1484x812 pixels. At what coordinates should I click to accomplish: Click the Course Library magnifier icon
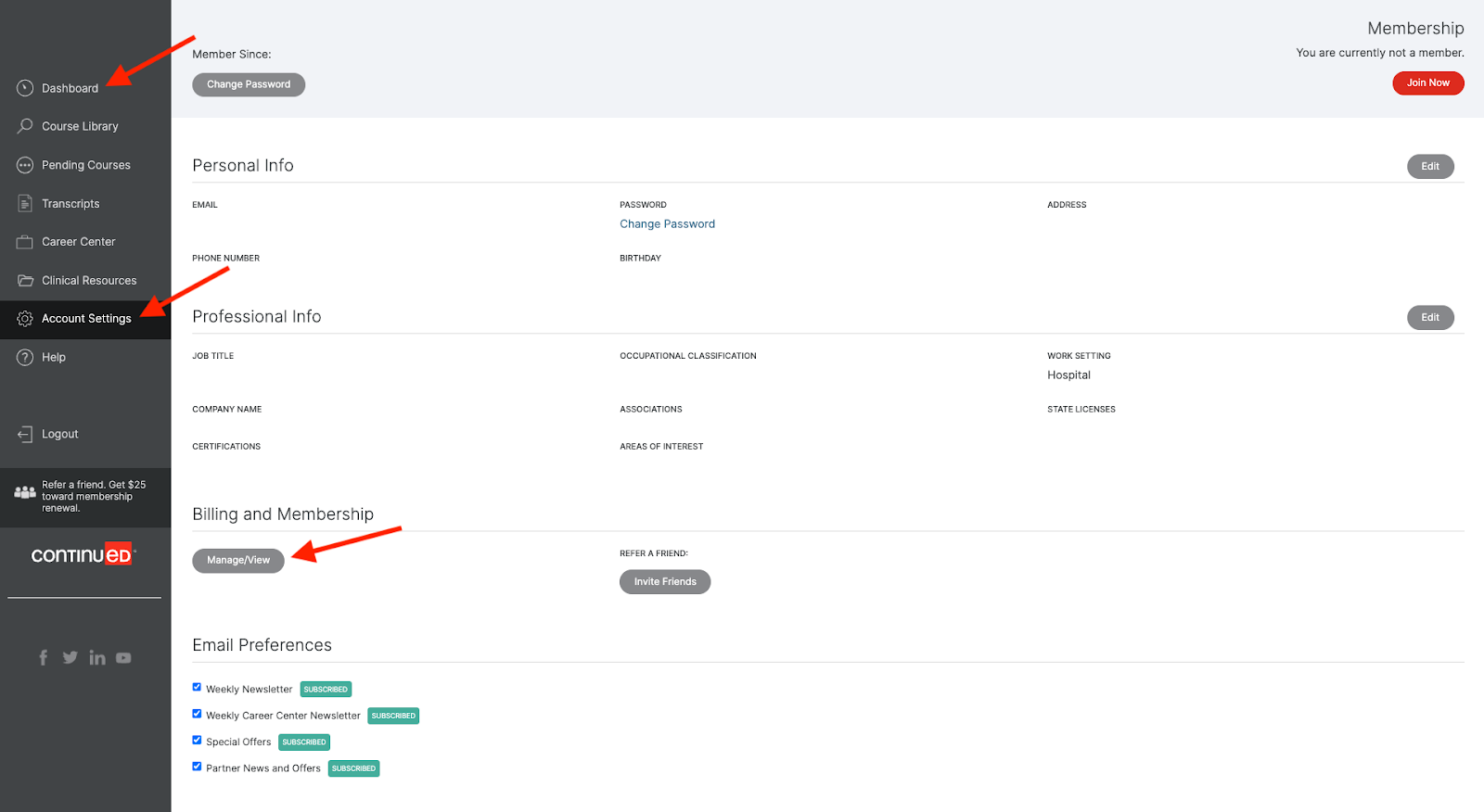click(x=25, y=126)
